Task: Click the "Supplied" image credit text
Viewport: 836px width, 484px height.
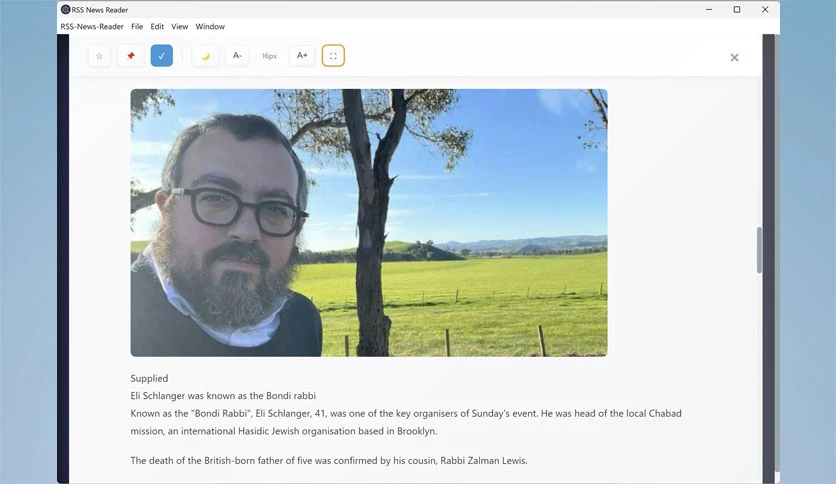Action: point(149,378)
